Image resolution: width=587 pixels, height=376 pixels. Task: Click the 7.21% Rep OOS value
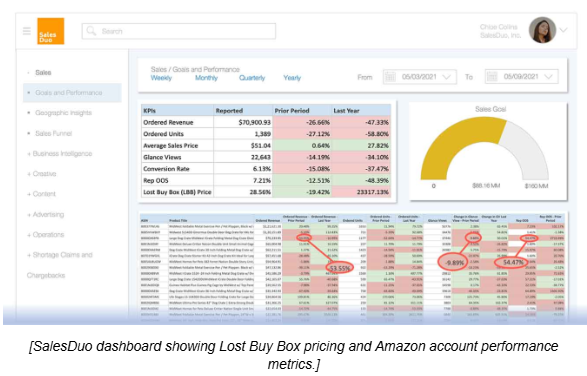point(262,181)
